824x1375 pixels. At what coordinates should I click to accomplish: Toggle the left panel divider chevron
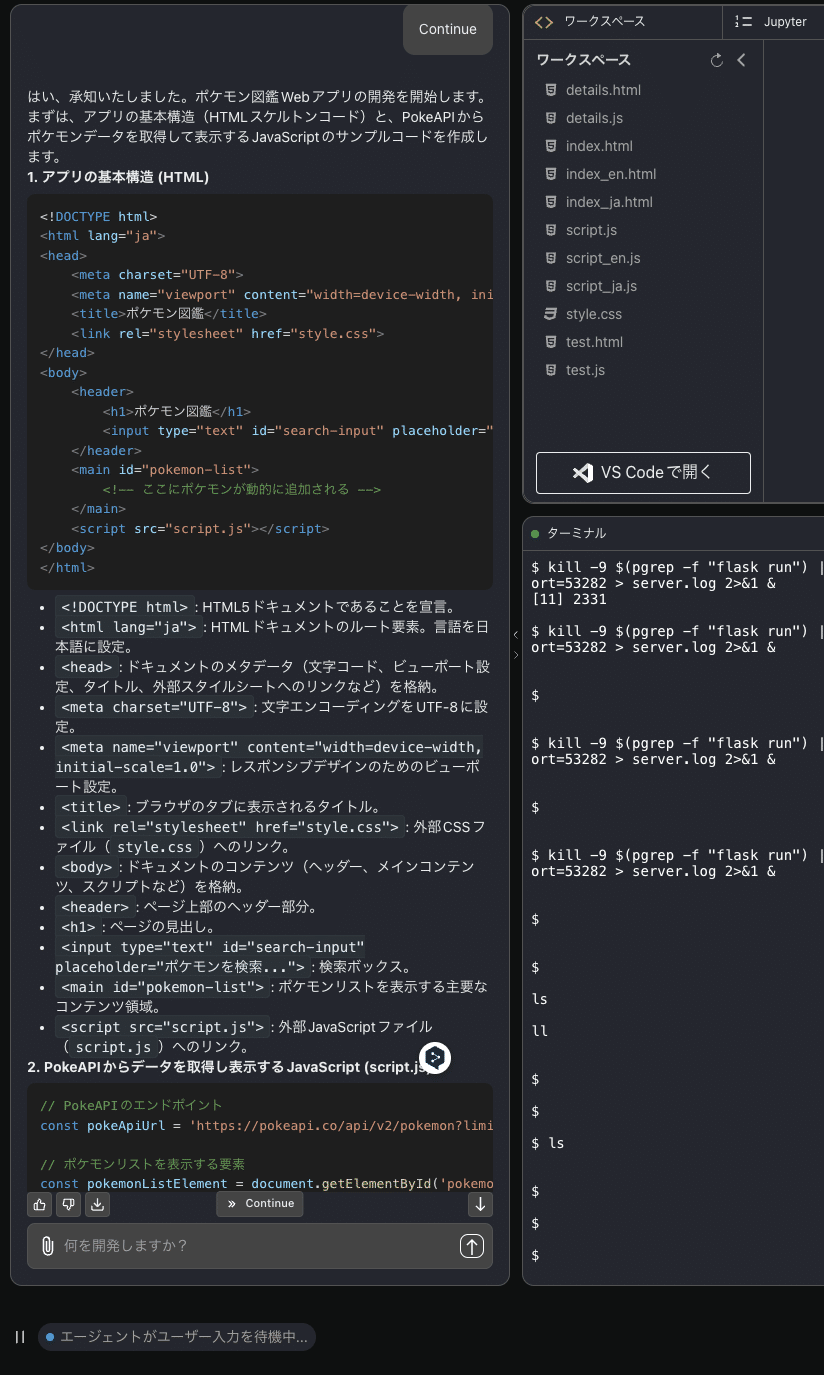[x=515, y=633]
